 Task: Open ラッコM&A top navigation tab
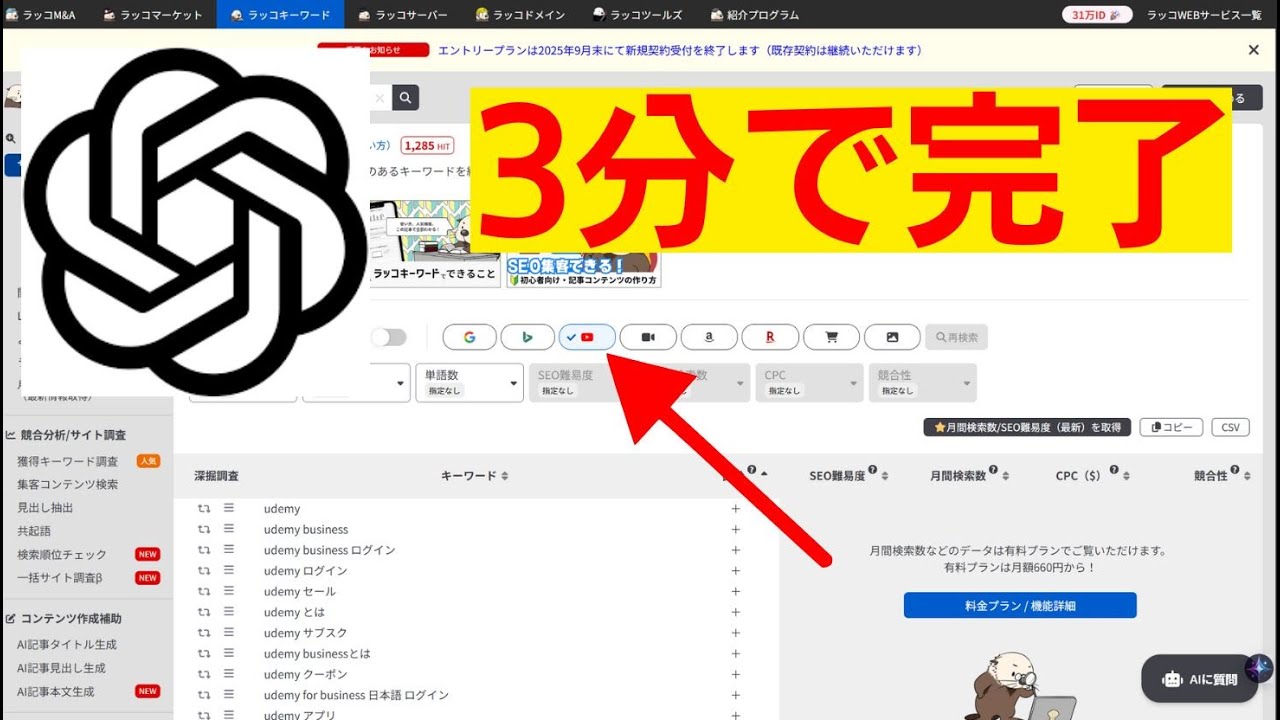(x=42, y=15)
